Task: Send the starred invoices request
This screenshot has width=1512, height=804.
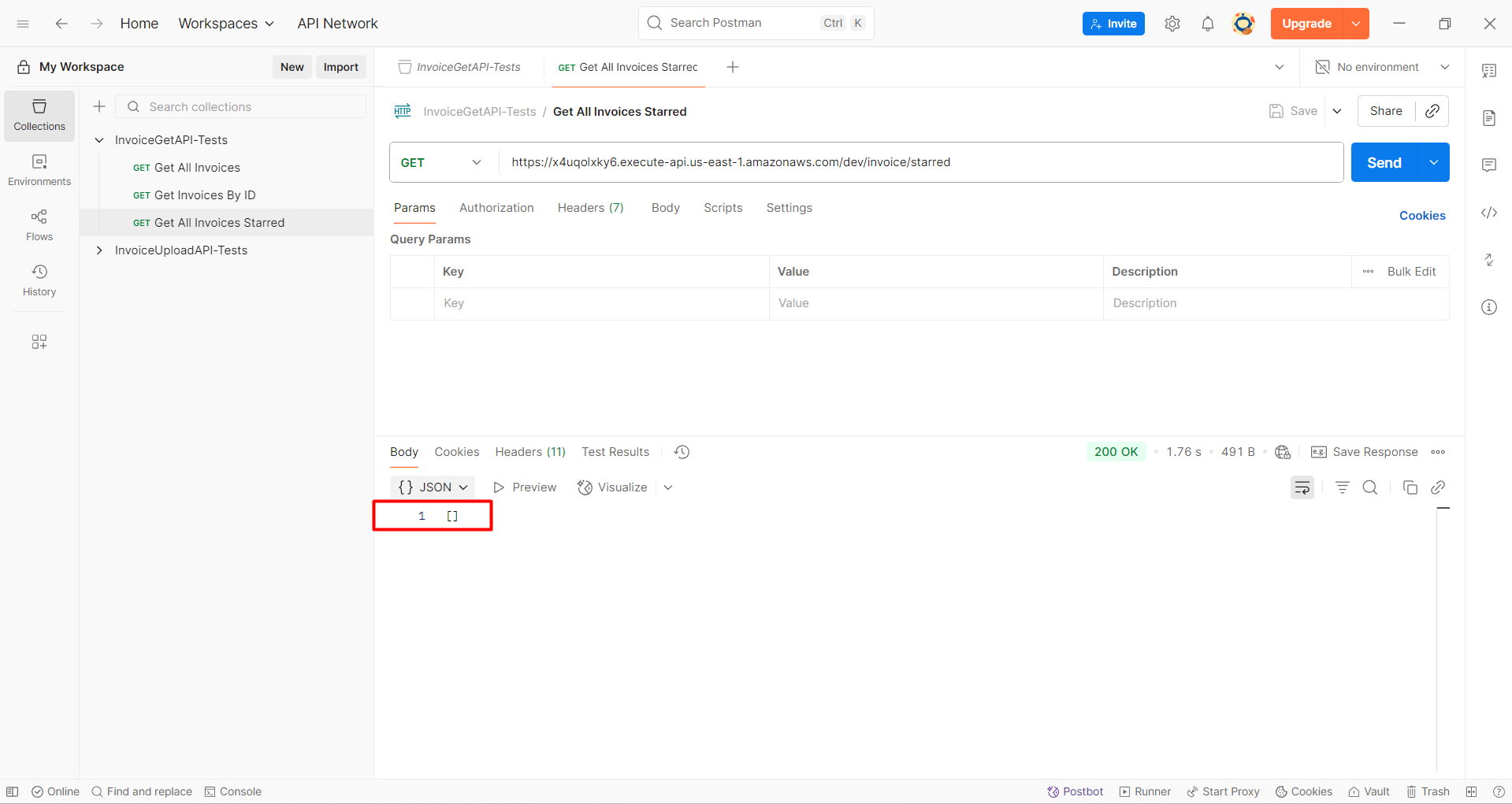Action: pyautogui.click(x=1382, y=162)
